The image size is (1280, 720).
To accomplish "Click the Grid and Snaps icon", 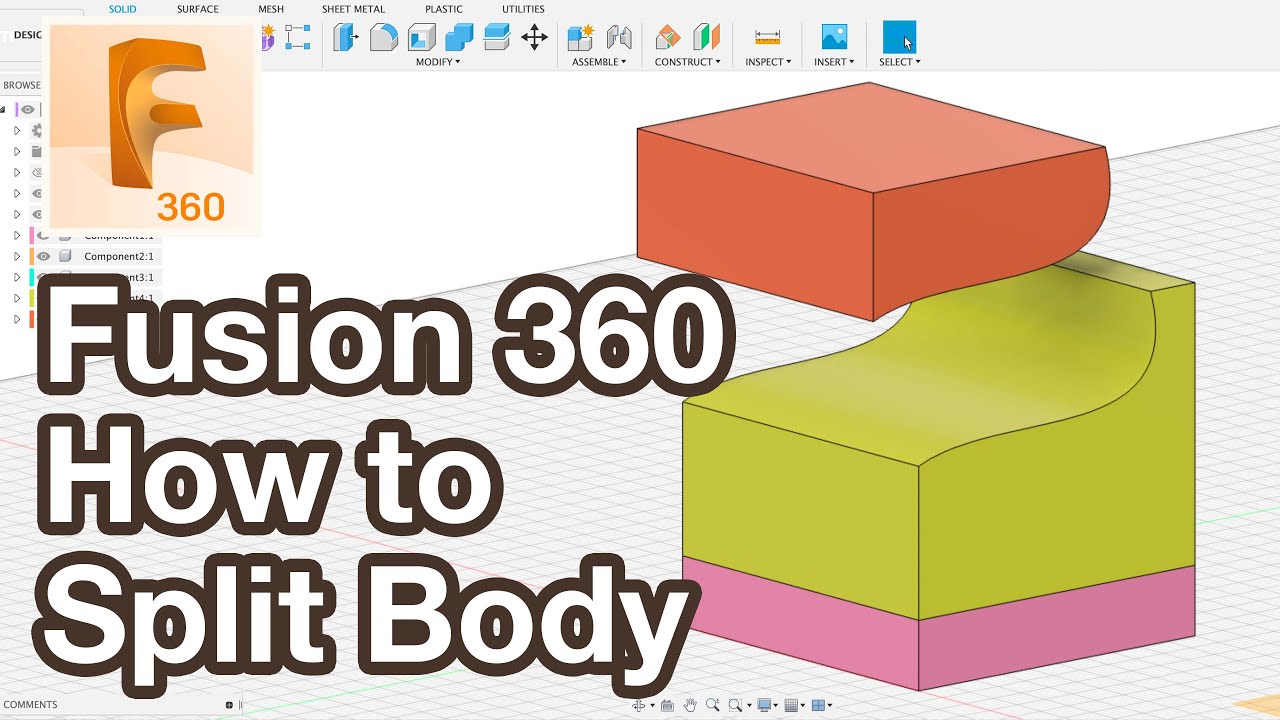I will coord(792,705).
